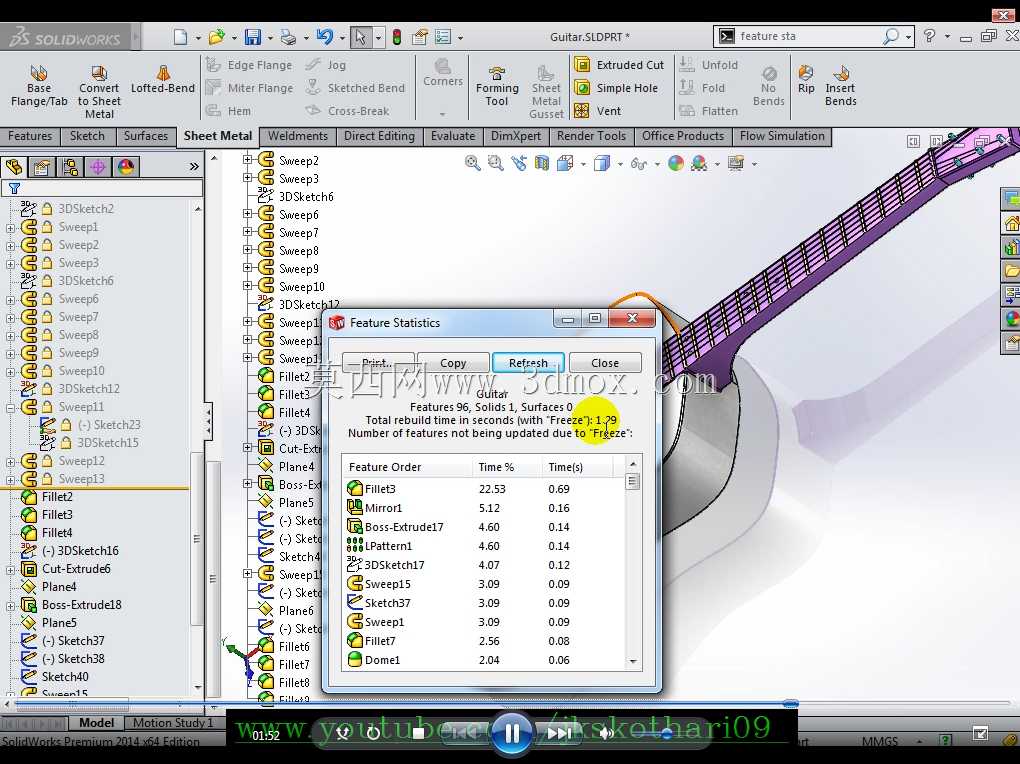This screenshot has height=764, width=1020.
Task: Toggle the video mute speaker button
Action: (x=606, y=734)
